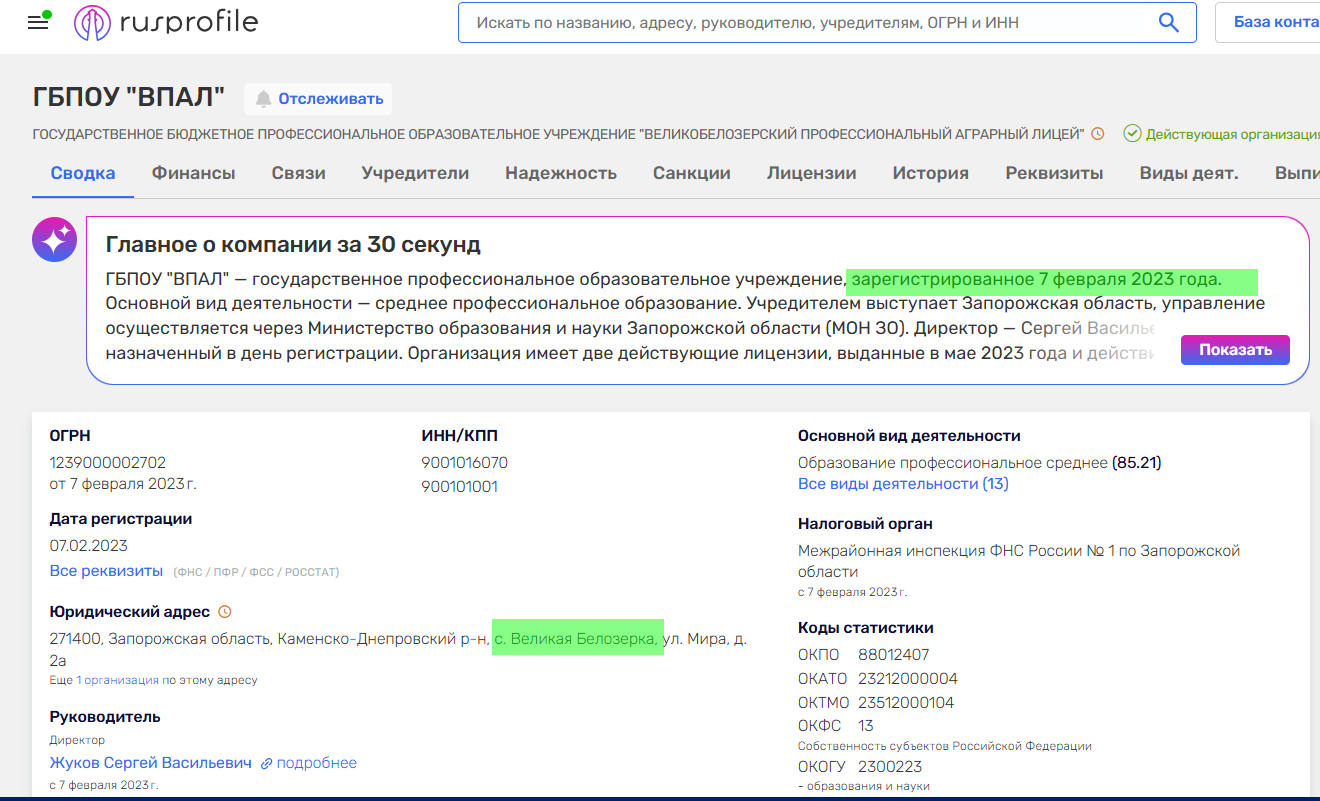Click the search magnifier icon
This screenshot has height=801, width=1320.
point(1168,22)
